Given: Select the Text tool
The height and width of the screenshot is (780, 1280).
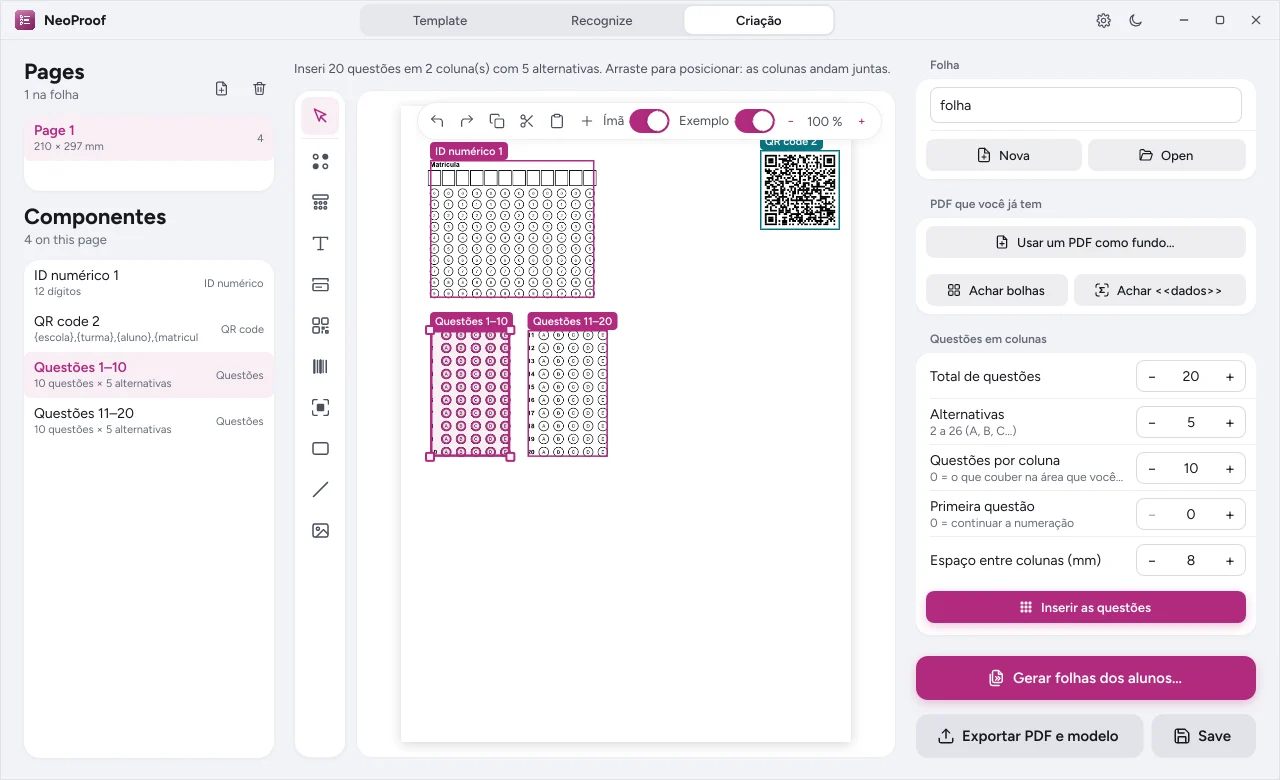Looking at the screenshot, I should (320, 244).
